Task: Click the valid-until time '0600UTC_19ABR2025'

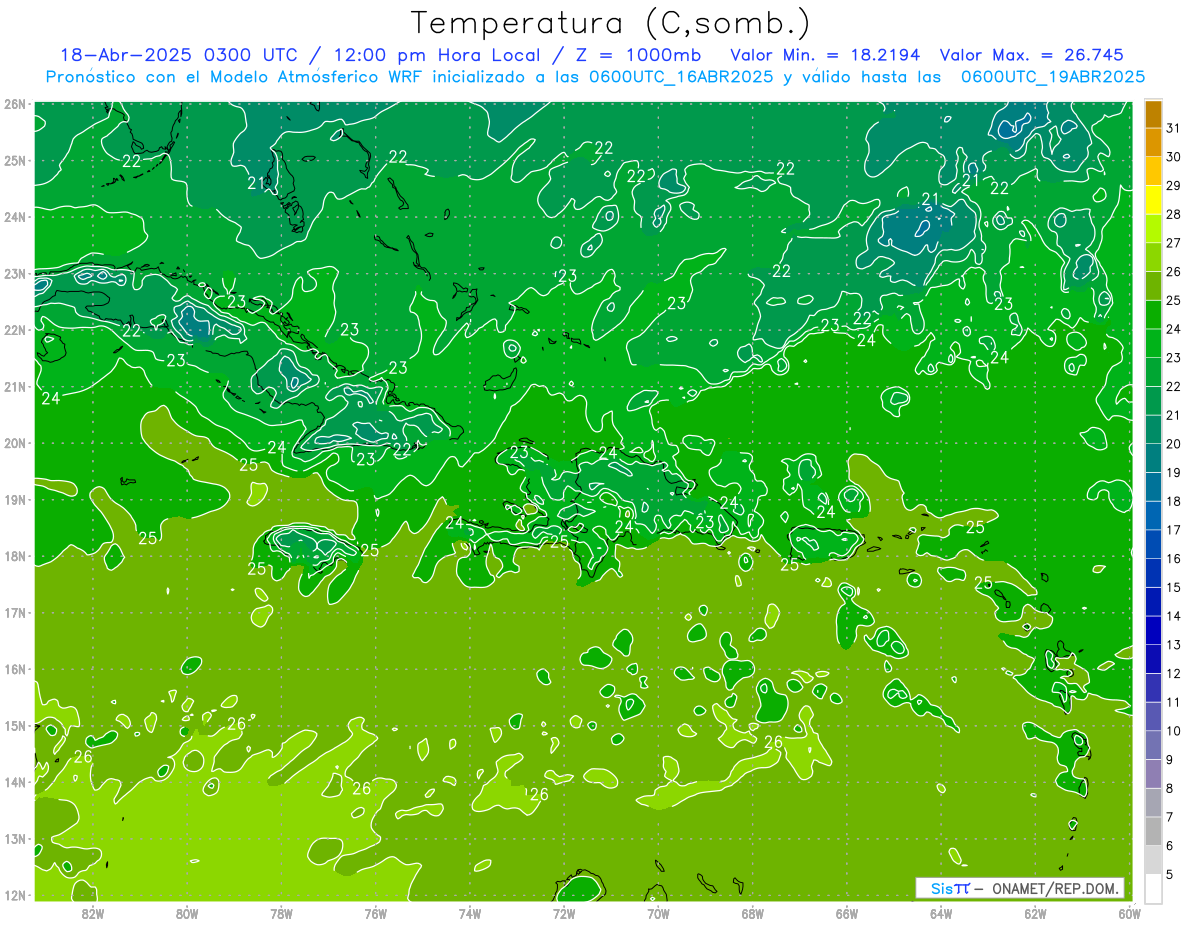Action: (x=1053, y=77)
